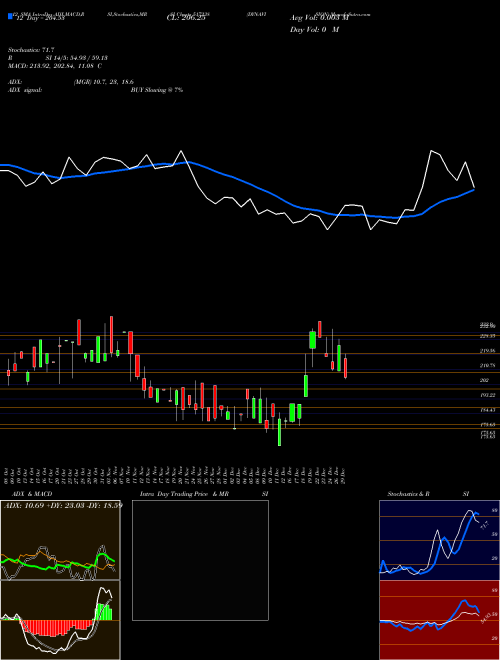Click the (MGR) 10.7, 23, 18.6 ADX values
The width and height of the screenshot is (500, 660).
tap(104, 82)
